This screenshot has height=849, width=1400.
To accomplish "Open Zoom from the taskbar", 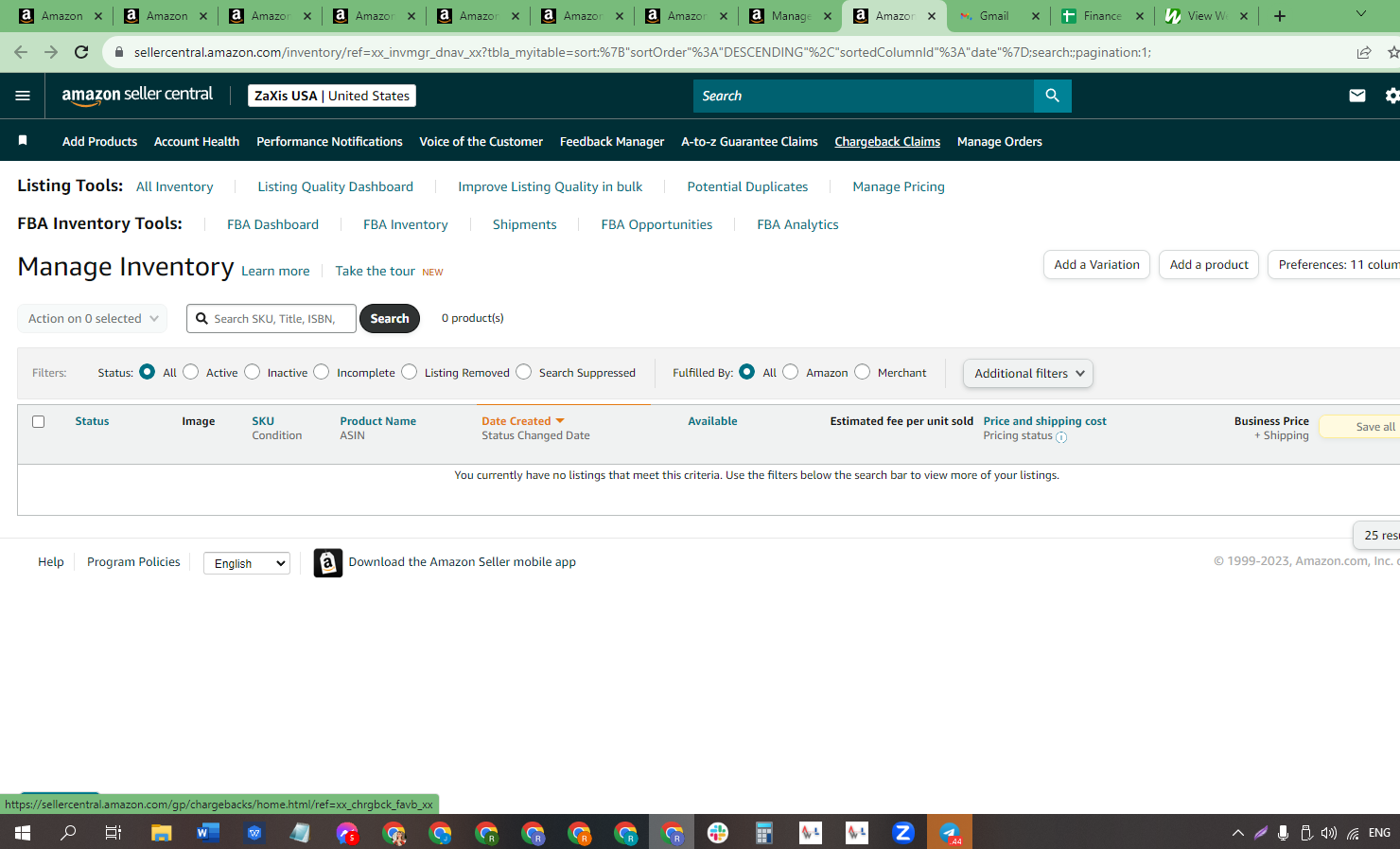I will point(903,833).
